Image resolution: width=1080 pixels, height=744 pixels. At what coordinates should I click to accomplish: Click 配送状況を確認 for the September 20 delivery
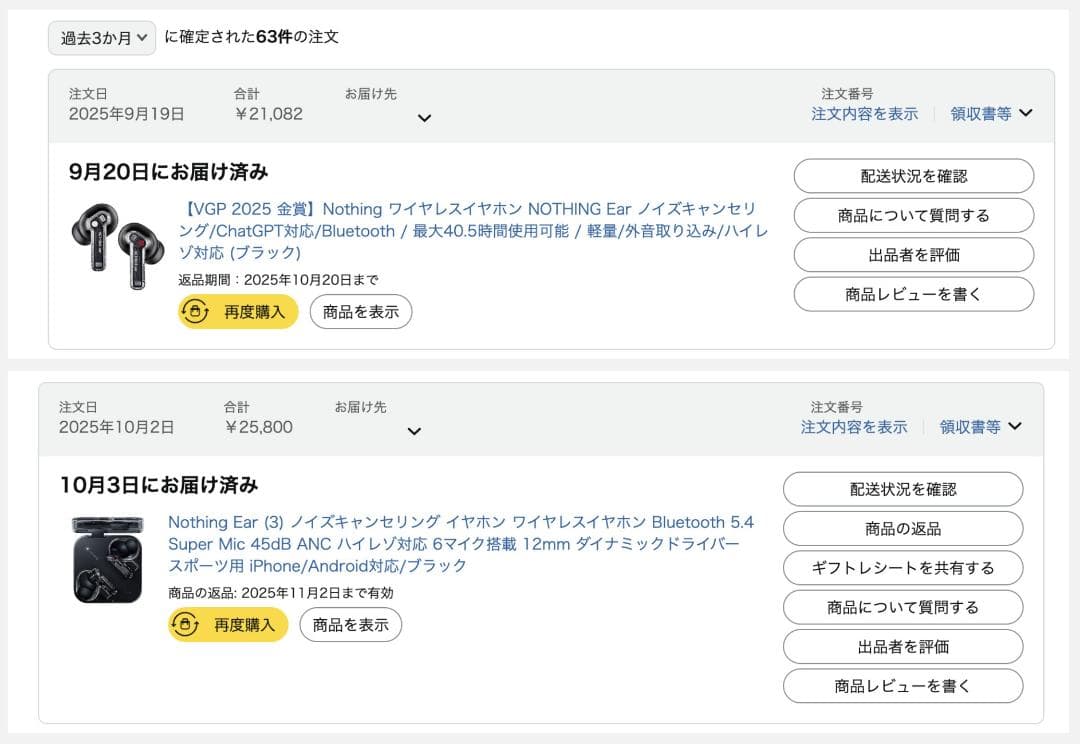click(x=913, y=176)
